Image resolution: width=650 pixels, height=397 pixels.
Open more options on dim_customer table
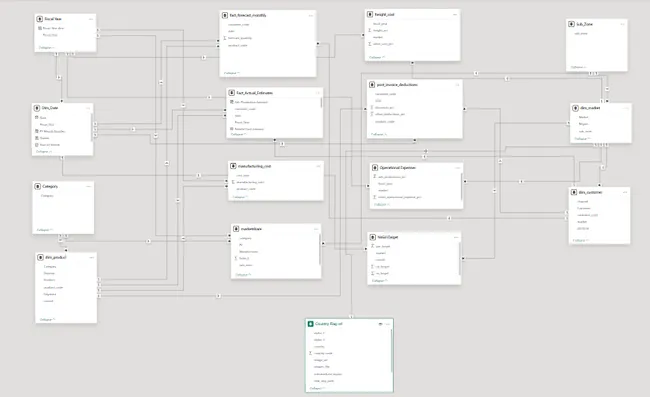pyautogui.click(x=625, y=192)
